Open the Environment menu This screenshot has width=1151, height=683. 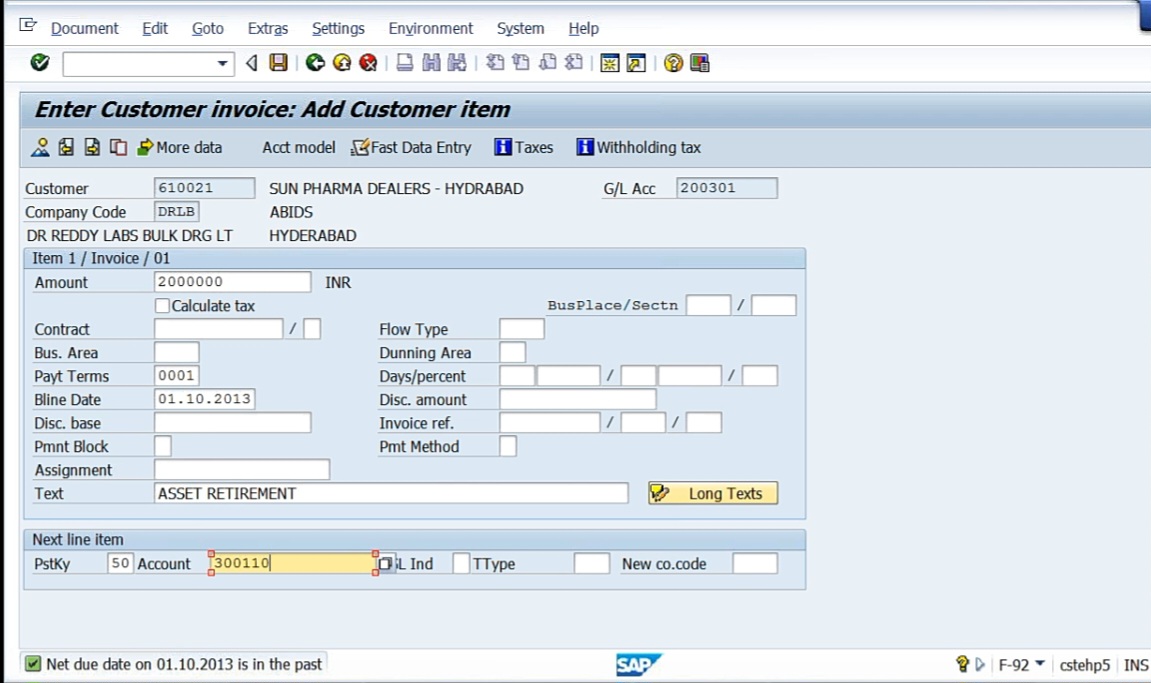(x=431, y=29)
